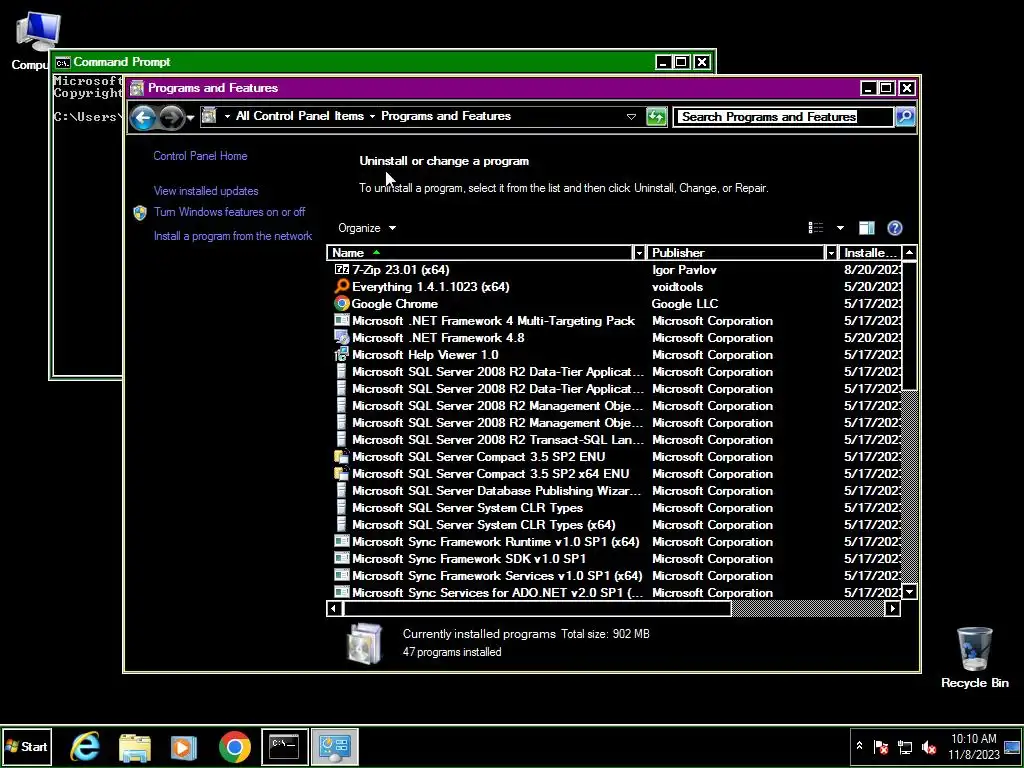Click the Google LLC publisher cell

point(685,304)
